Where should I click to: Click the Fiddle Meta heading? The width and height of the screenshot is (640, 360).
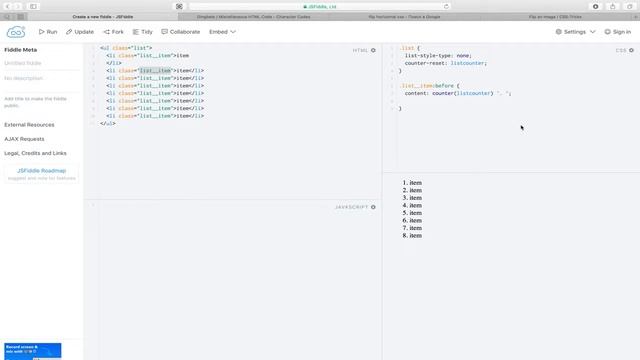tap(20, 50)
